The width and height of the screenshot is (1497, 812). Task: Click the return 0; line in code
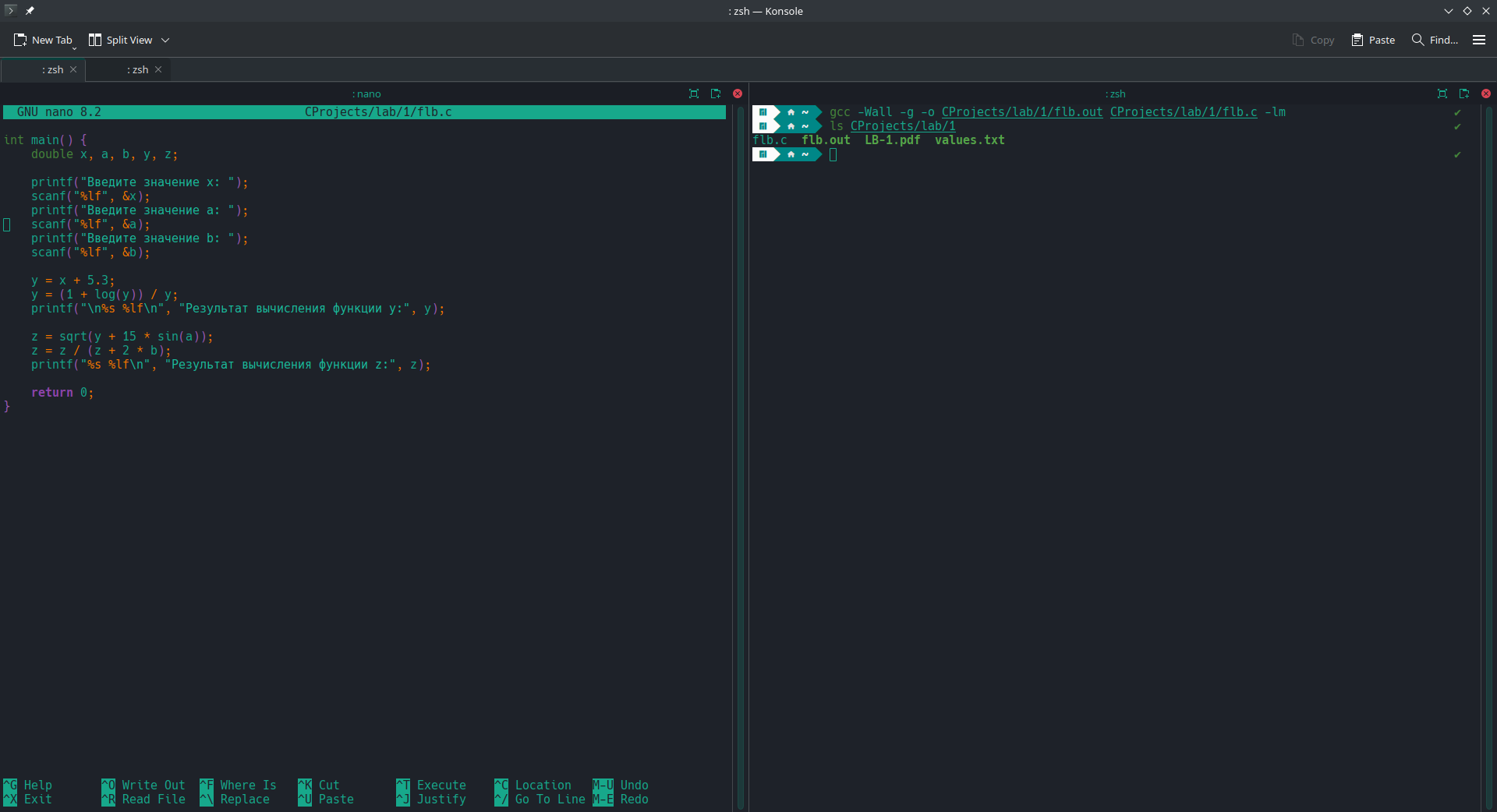(x=62, y=393)
